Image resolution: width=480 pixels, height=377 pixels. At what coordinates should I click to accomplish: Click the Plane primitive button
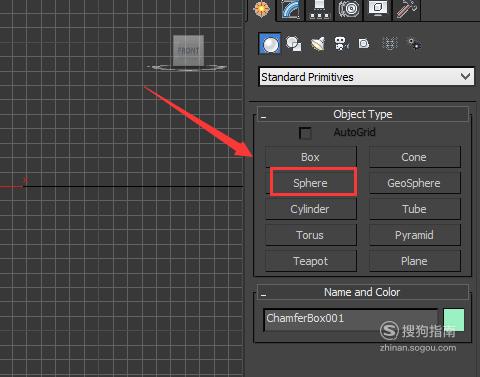[x=415, y=261]
